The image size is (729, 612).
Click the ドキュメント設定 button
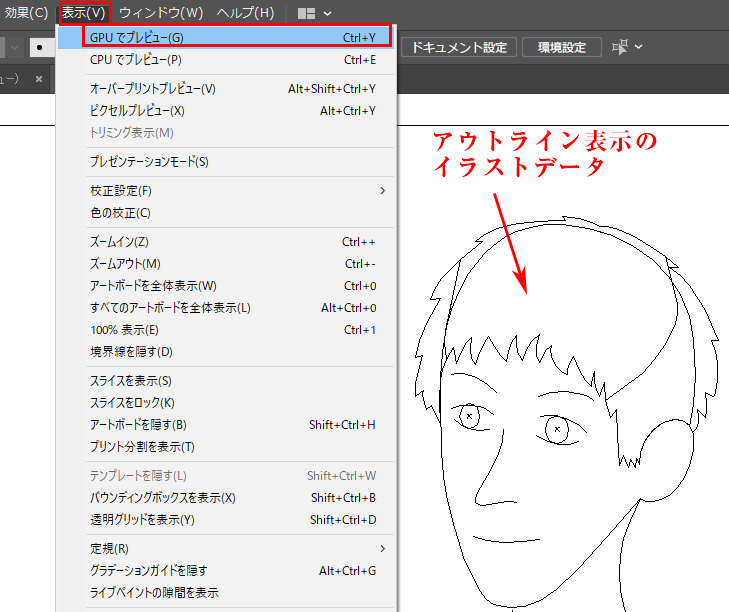[459, 47]
